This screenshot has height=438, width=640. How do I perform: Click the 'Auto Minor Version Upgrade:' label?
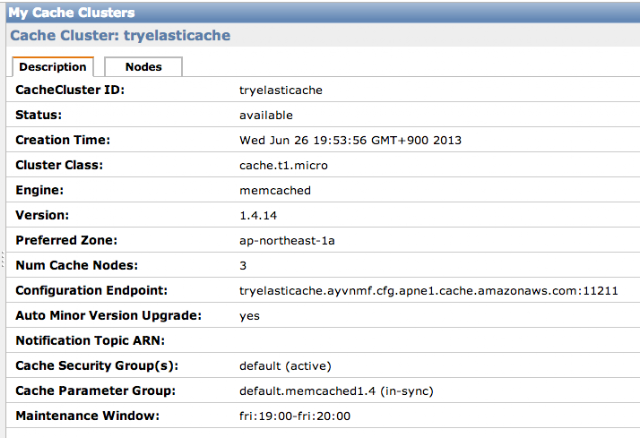point(108,316)
